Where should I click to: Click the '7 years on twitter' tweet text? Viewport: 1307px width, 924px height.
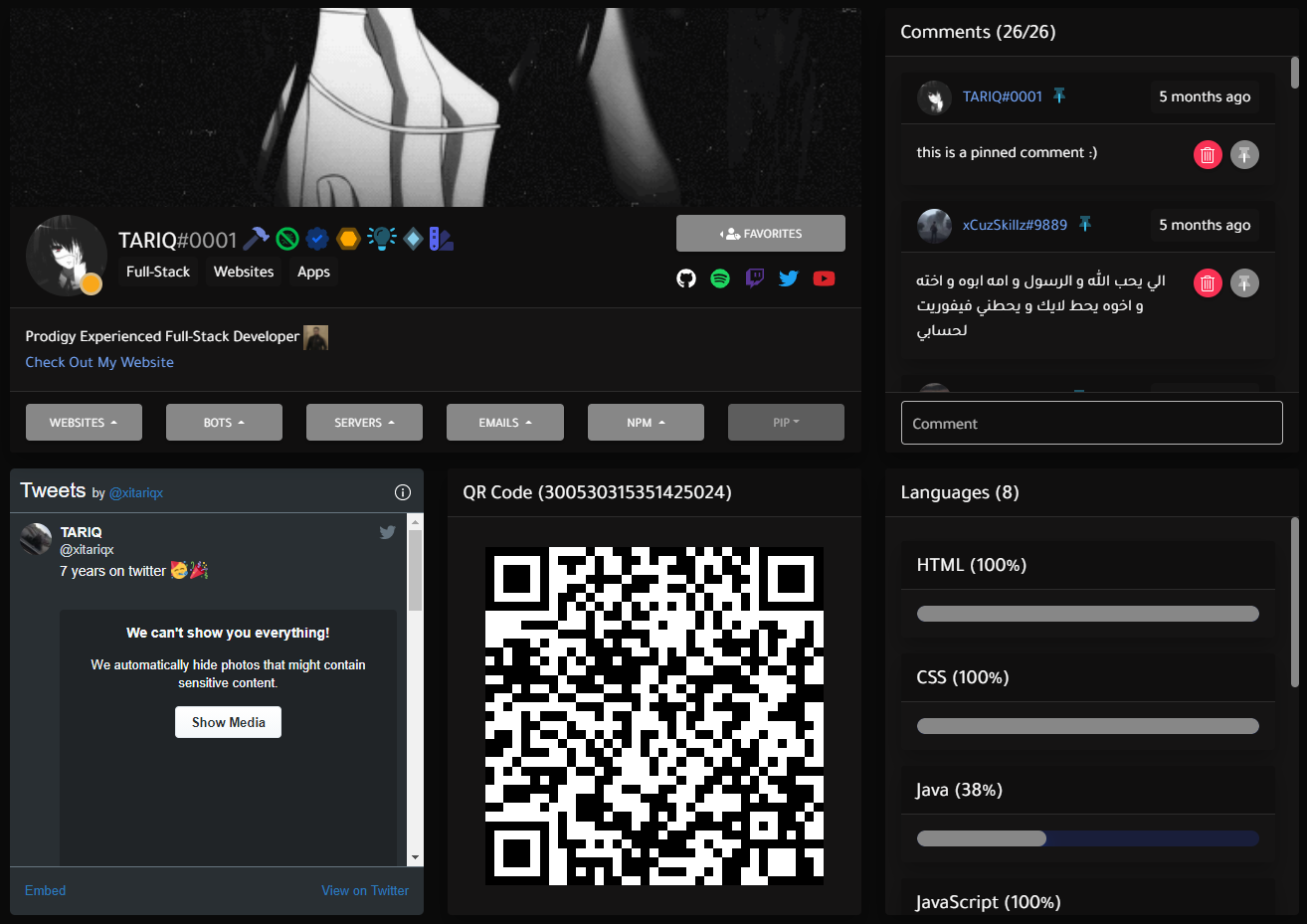pyautogui.click(x=112, y=571)
